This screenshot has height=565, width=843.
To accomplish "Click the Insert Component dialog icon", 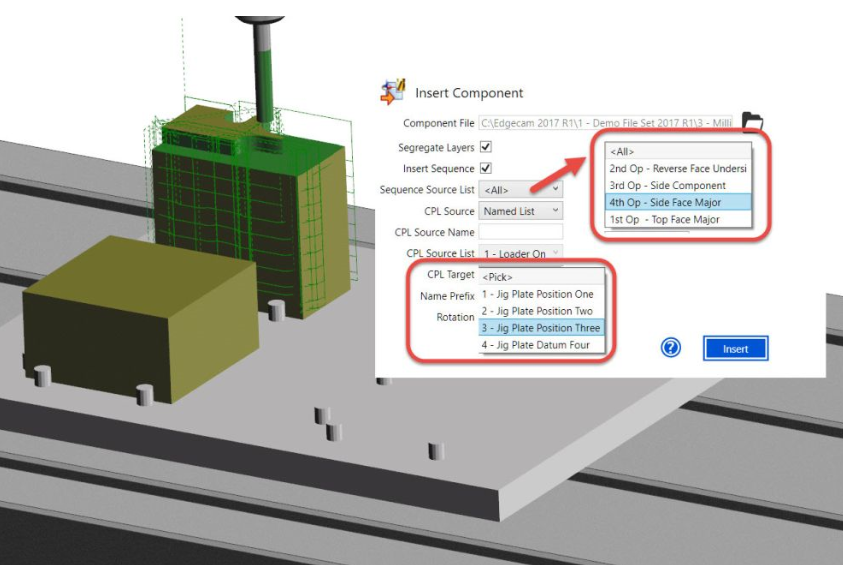I will coord(392,92).
